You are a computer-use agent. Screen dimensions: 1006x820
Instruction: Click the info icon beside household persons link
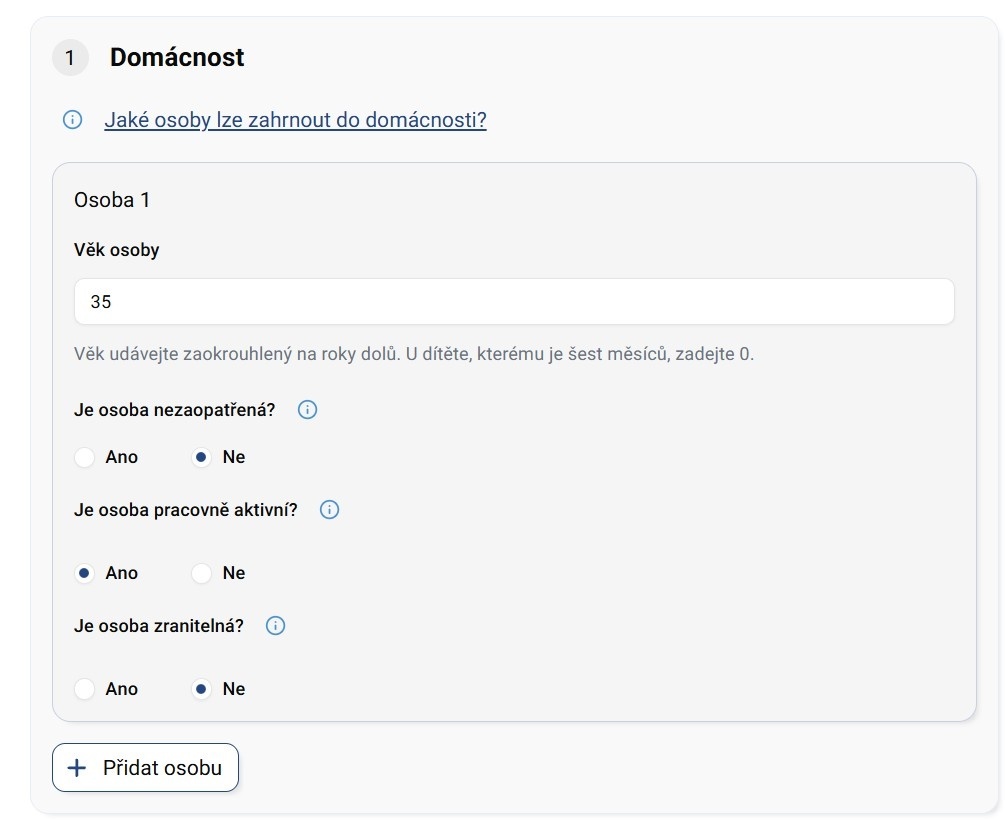pyautogui.click(x=72, y=120)
